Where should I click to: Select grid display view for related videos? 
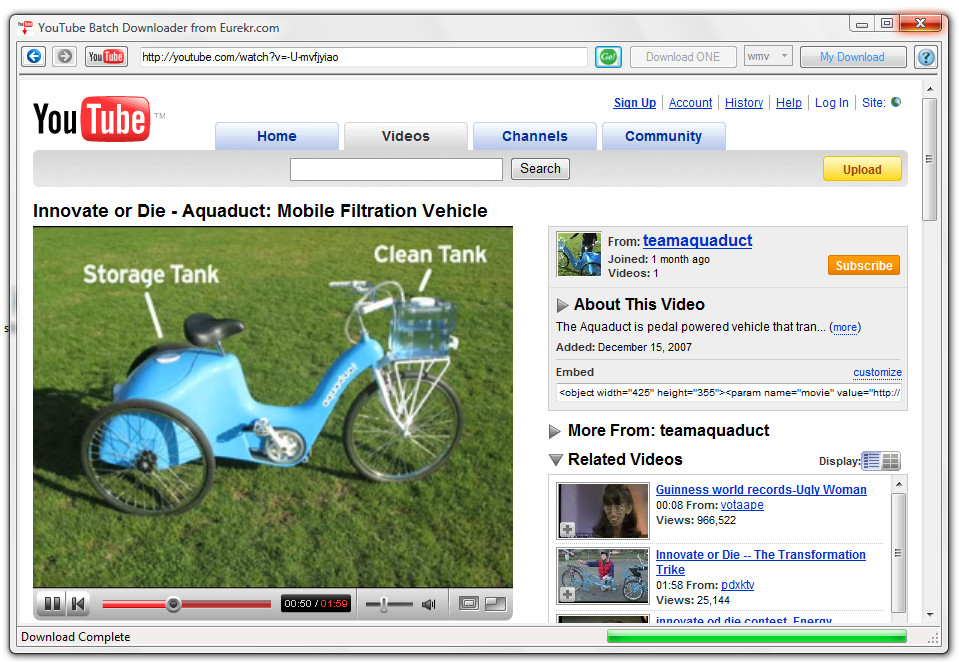tap(890, 461)
